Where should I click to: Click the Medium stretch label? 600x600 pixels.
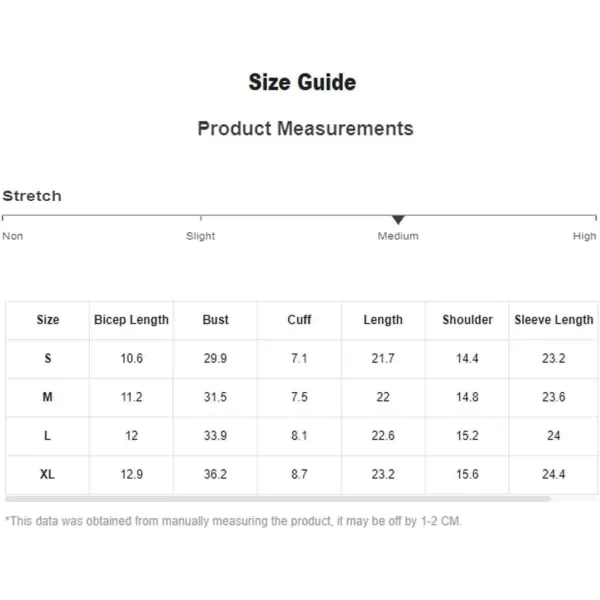click(398, 236)
